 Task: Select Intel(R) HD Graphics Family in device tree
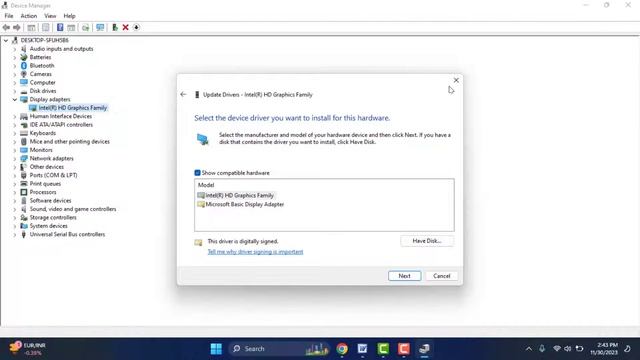click(72, 108)
